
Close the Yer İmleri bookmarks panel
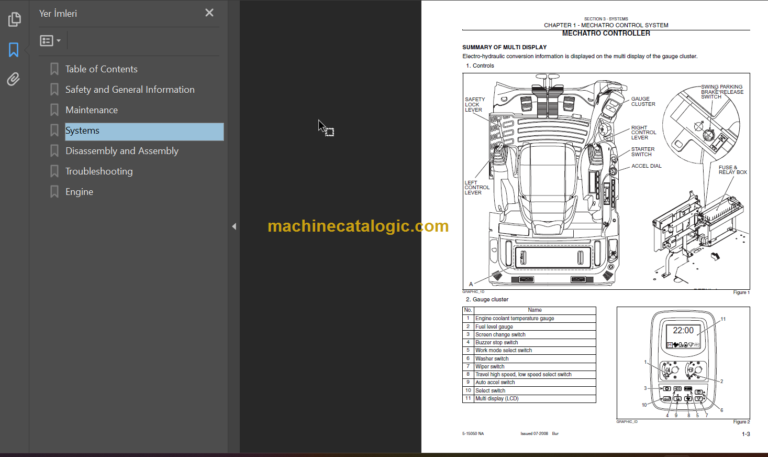tap(209, 13)
